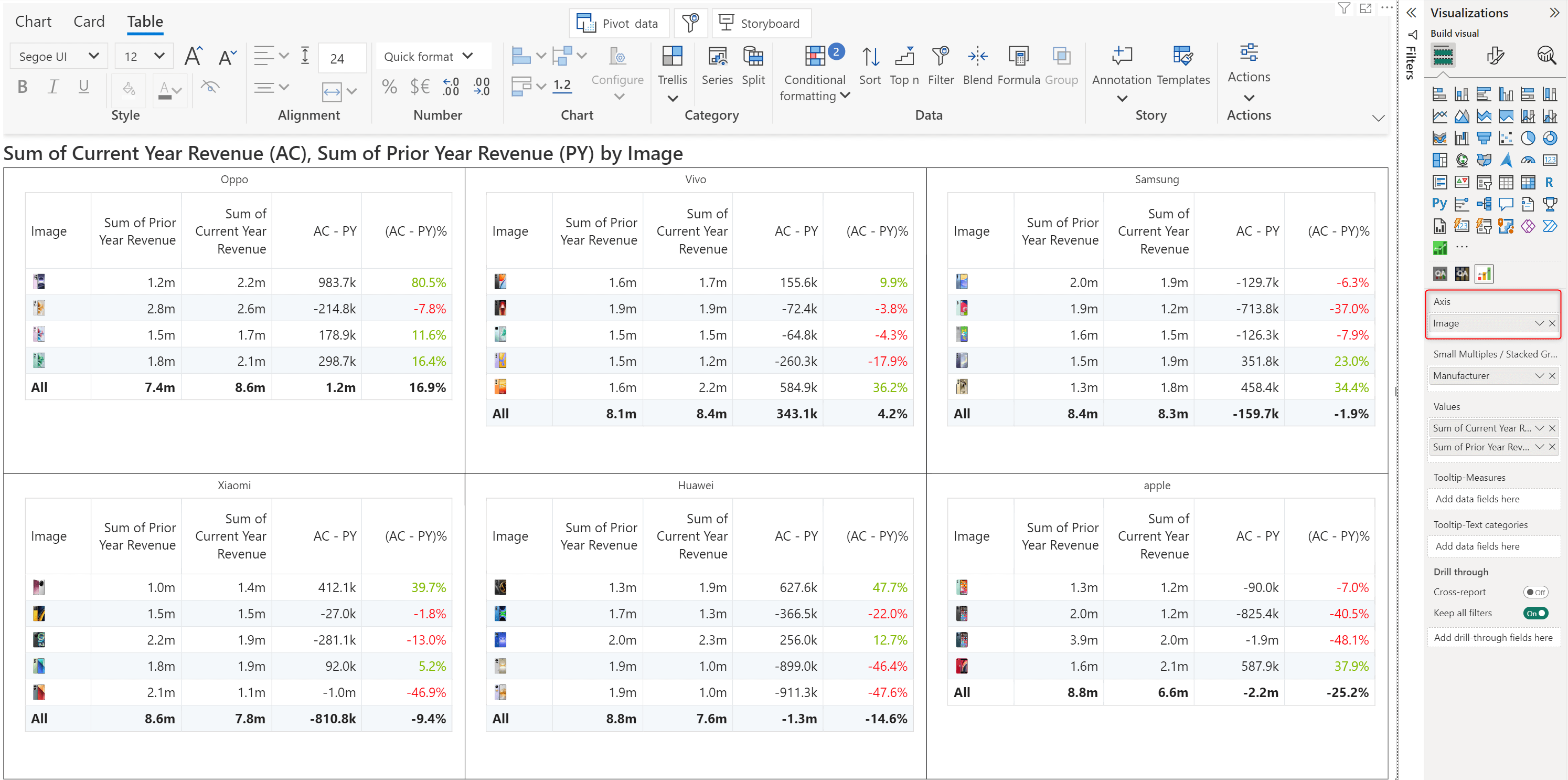Screen dimensions: 1568x780
Task: Remove Sum of Prior Year Revenue field
Action: pyautogui.click(x=1552, y=447)
